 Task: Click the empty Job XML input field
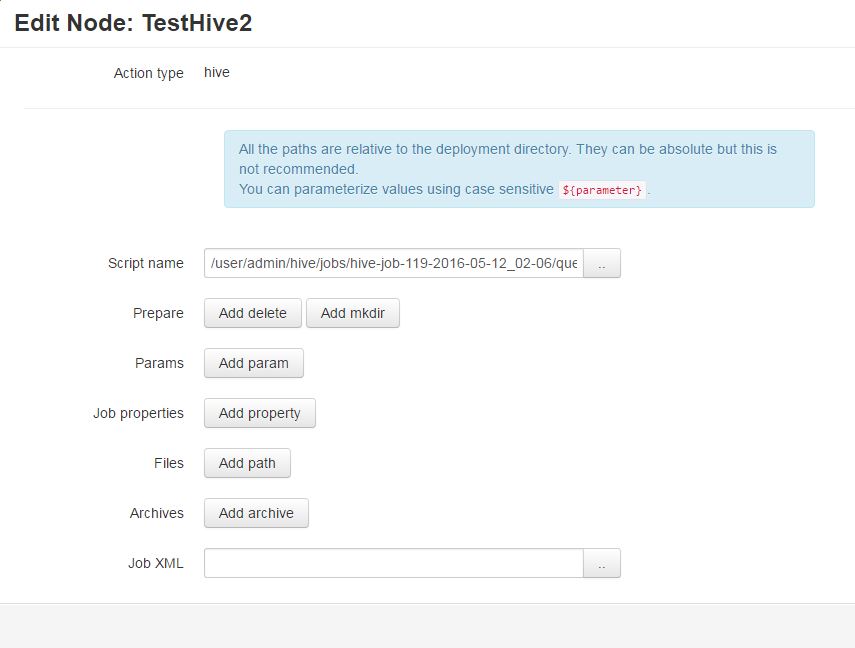tap(395, 563)
